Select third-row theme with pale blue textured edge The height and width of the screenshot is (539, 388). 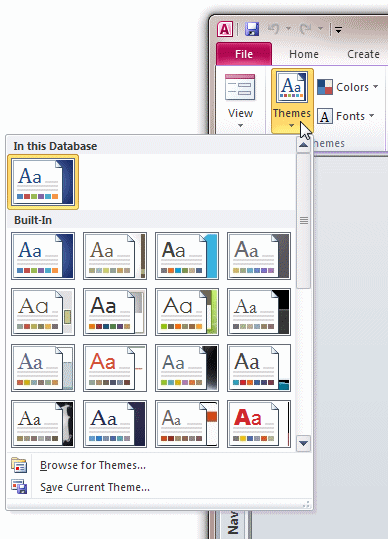[x=43, y=368]
